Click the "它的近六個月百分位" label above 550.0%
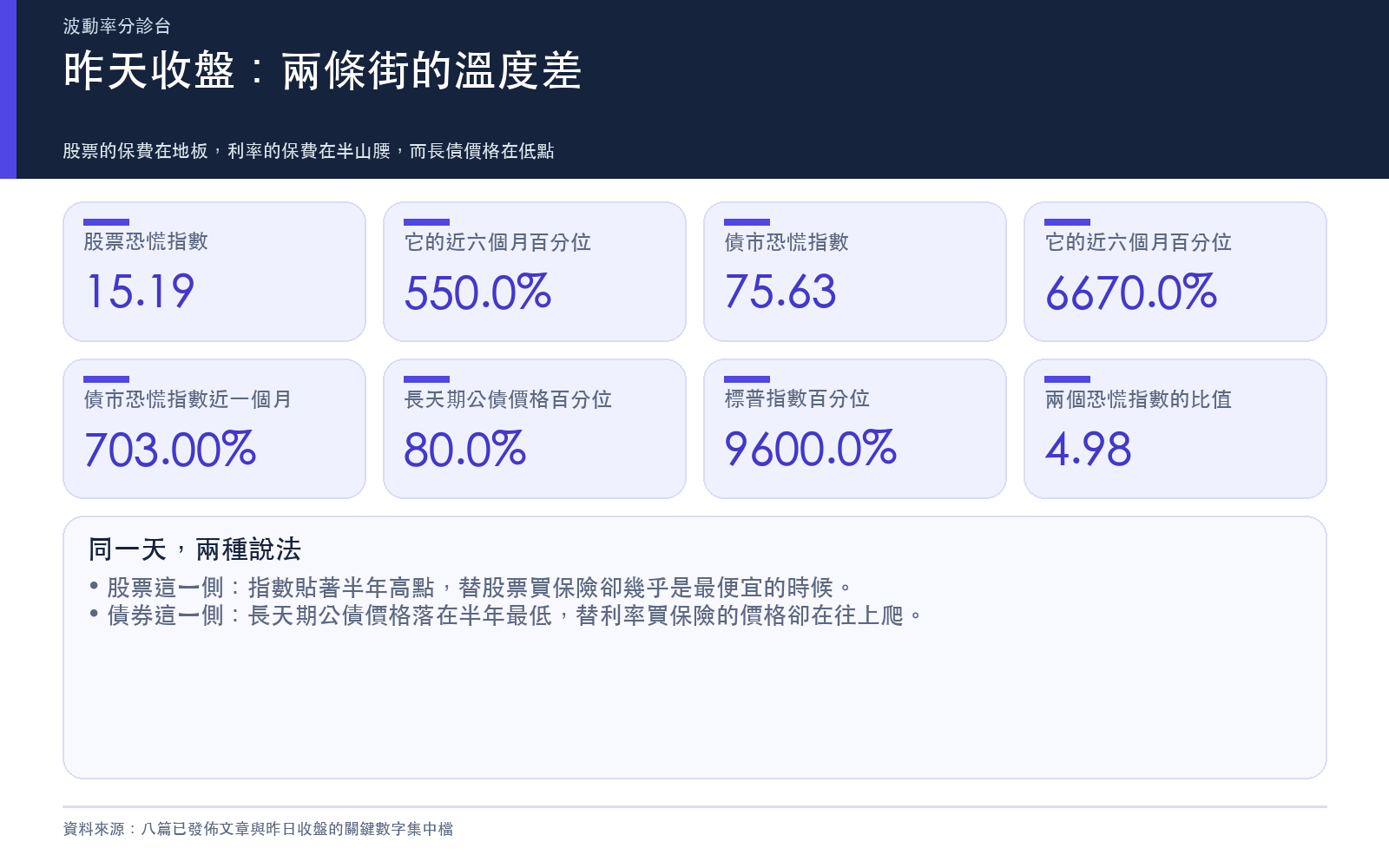This screenshot has height=868, width=1389. [x=497, y=242]
